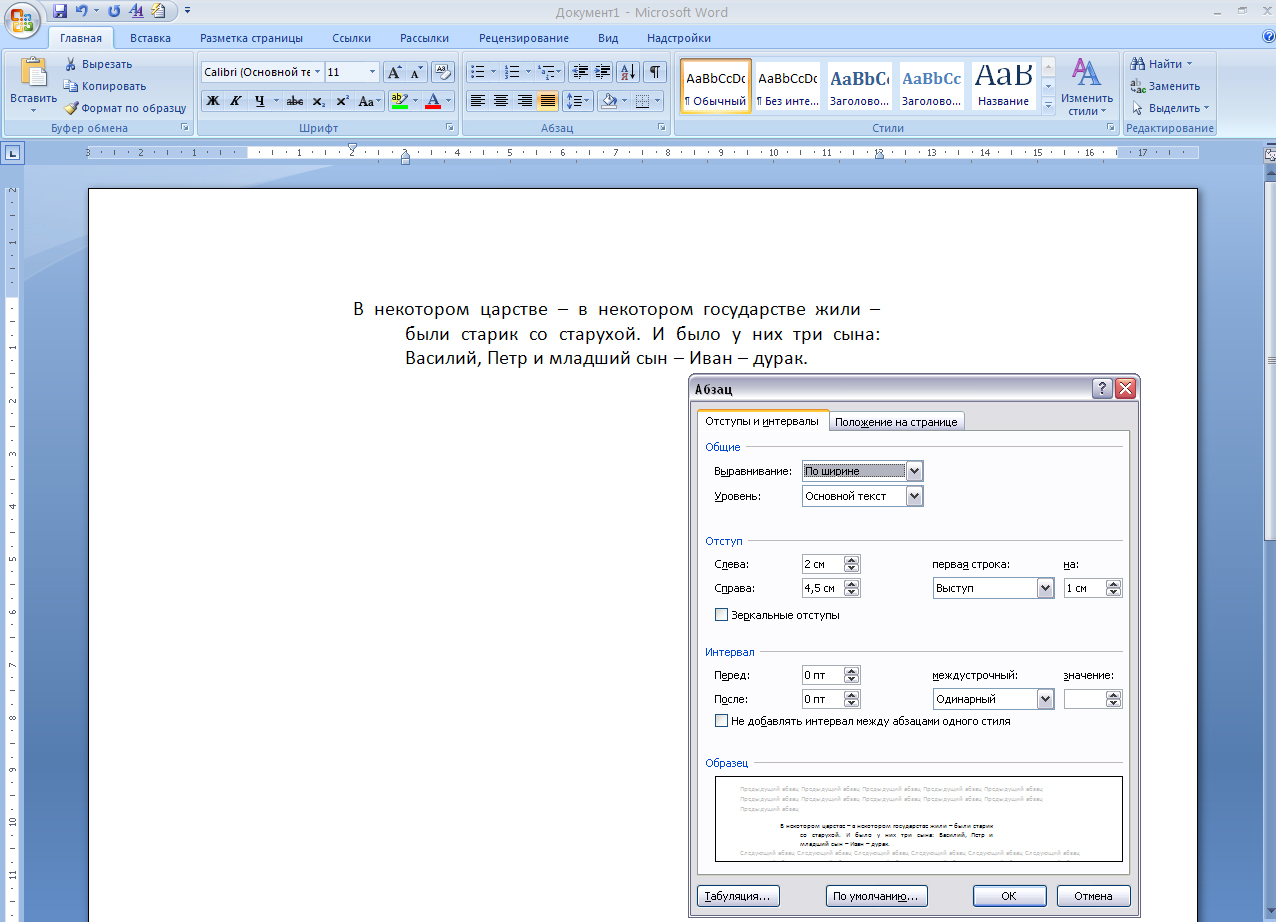Click the По умолчанию... button
This screenshot has height=922, width=1276.
[x=877, y=896]
